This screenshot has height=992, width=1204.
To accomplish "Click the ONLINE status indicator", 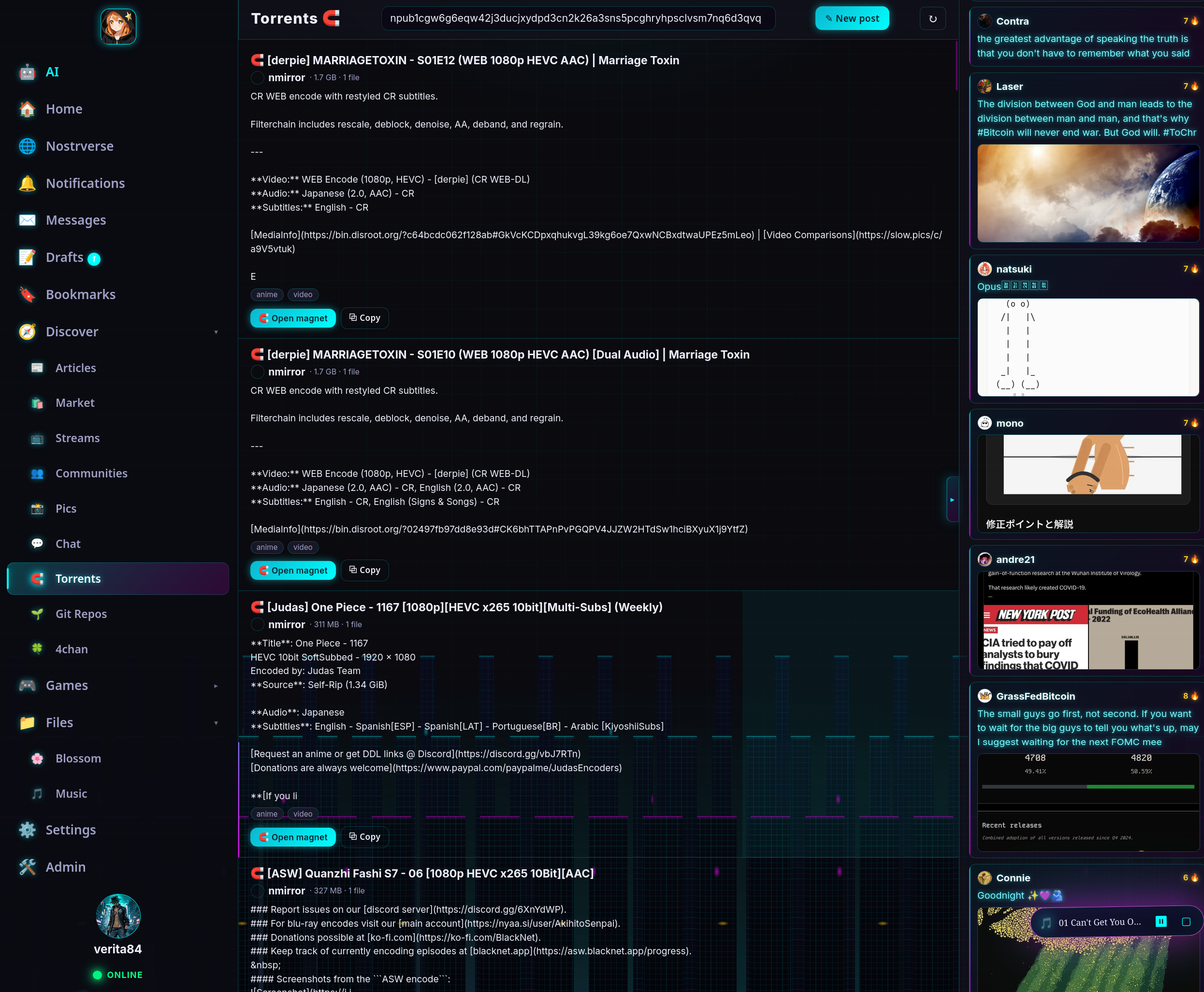I will [x=118, y=975].
